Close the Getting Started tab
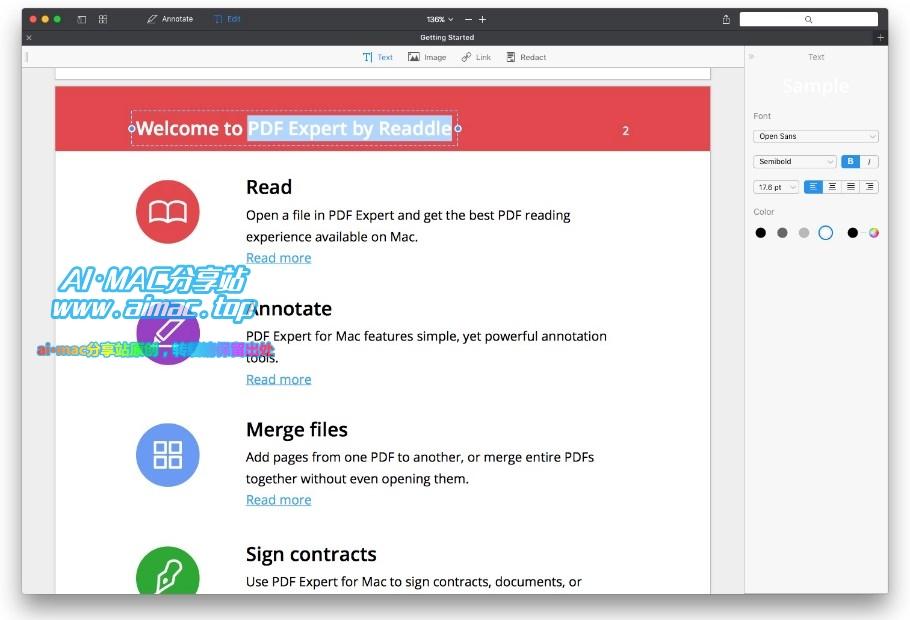 point(29,38)
